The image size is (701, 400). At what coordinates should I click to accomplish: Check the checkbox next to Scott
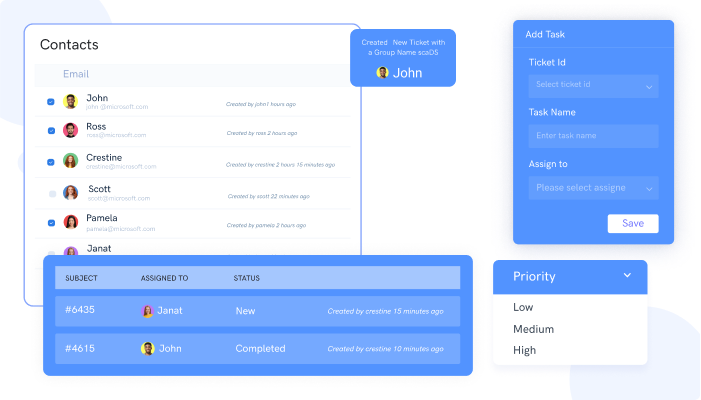52,194
